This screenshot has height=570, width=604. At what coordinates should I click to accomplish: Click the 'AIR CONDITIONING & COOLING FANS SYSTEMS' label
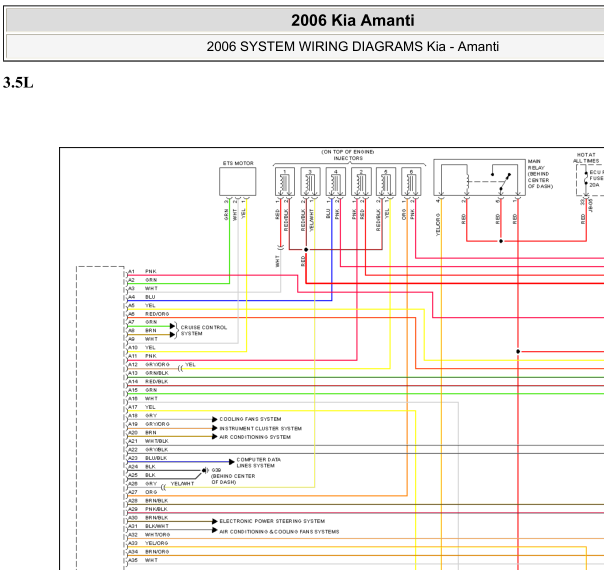click(x=279, y=531)
